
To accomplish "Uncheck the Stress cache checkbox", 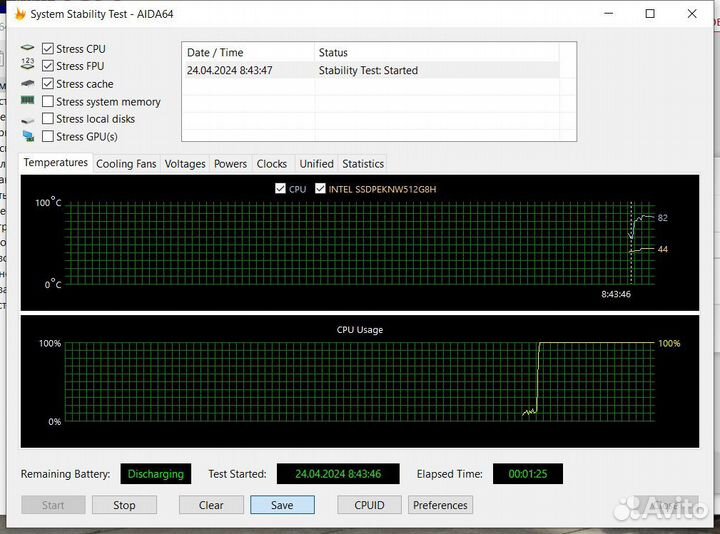I will point(48,84).
